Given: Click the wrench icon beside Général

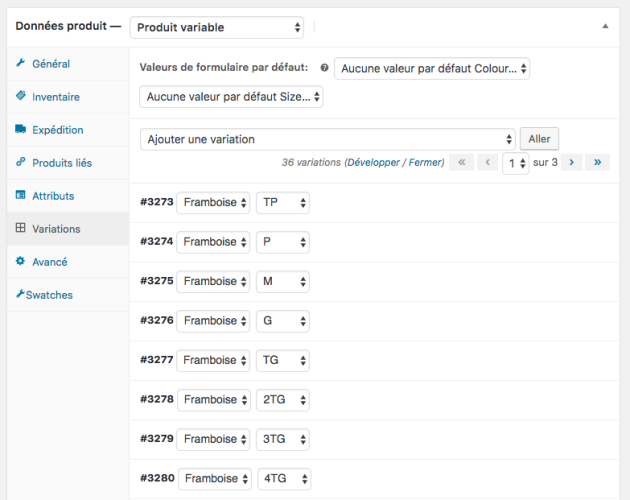Looking at the screenshot, I should [x=21, y=64].
